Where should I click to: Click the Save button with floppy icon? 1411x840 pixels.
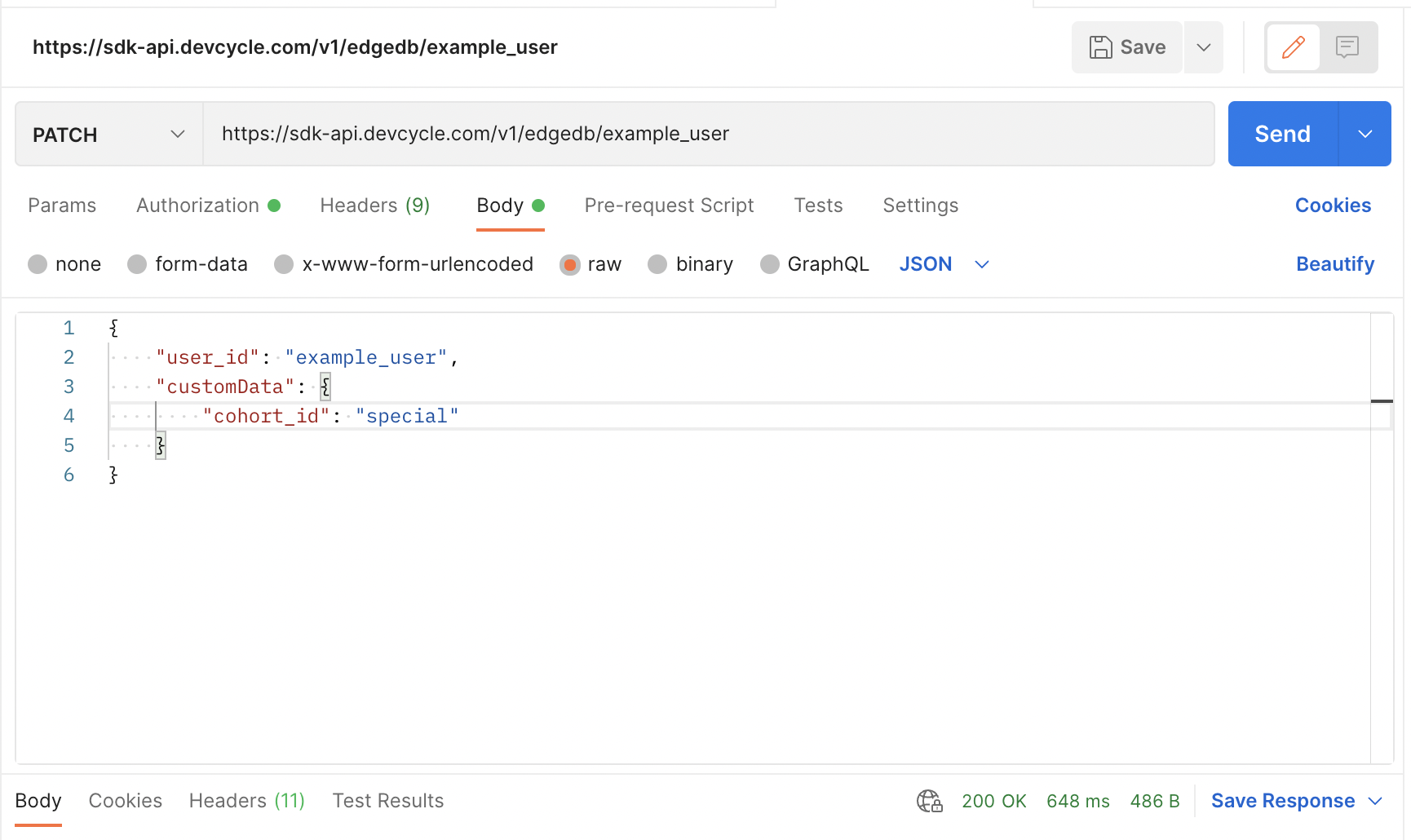point(1127,47)
